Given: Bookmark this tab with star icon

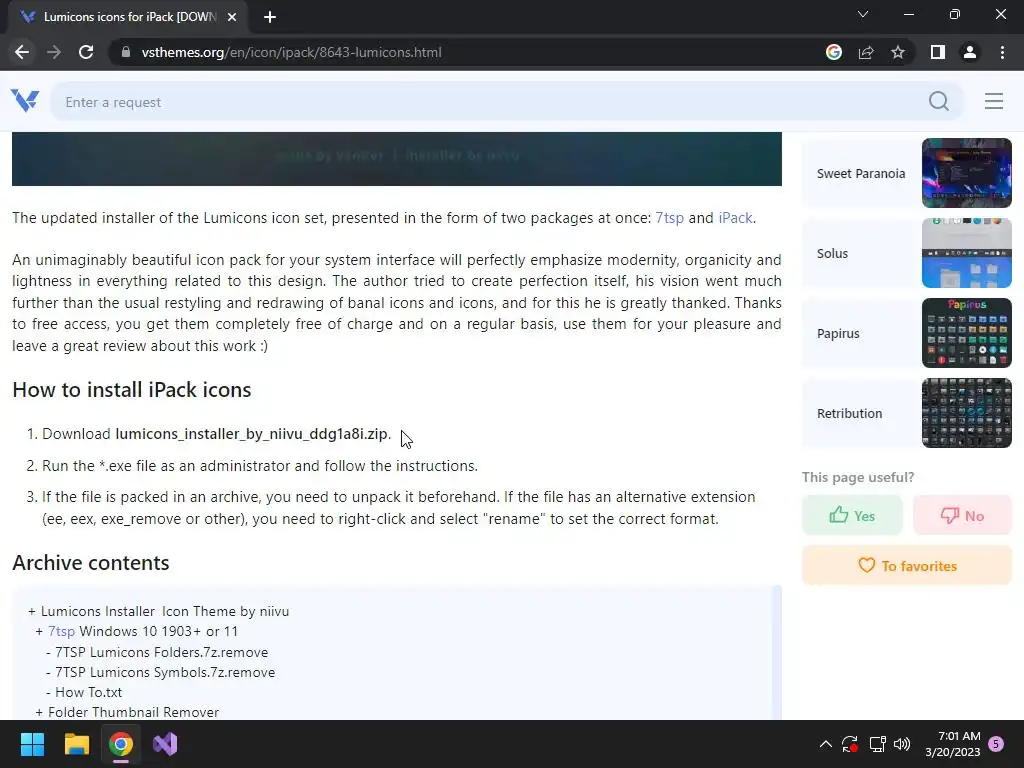Looking at the screenshot, I should 898,52.
